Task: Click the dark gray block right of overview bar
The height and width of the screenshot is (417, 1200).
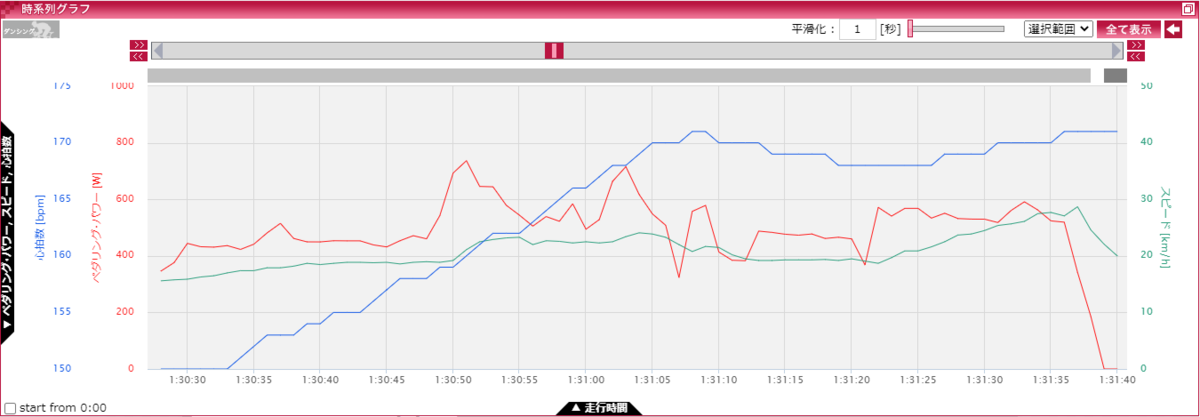Action: pyautogui.click(x=1115, y=75)
